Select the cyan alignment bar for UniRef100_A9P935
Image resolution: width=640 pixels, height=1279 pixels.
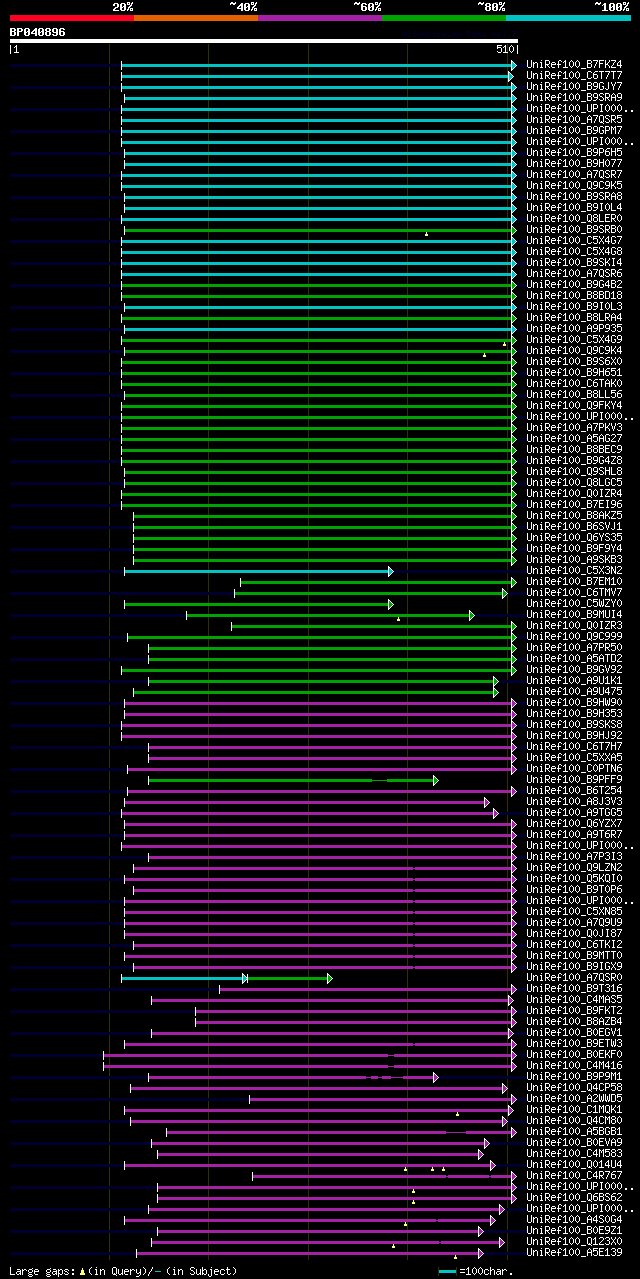point(320,328)
